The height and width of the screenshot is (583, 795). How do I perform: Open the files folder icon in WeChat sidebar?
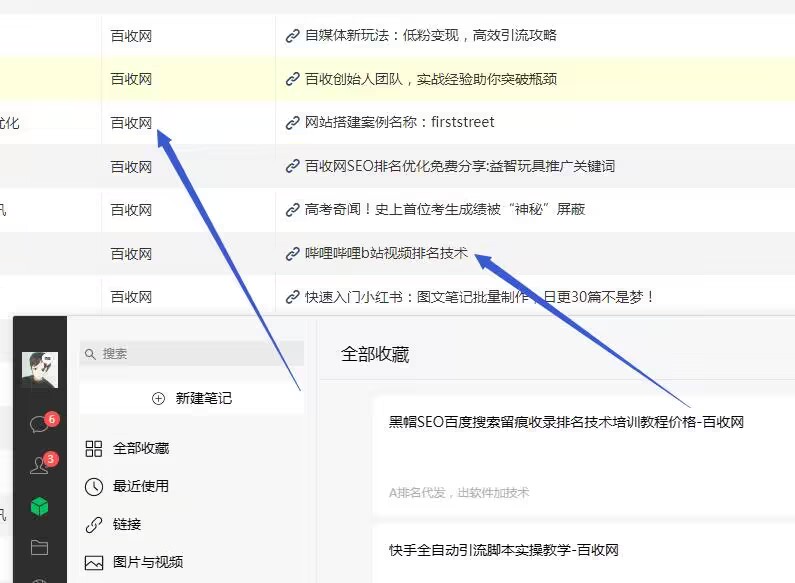(x=40, y=548)
